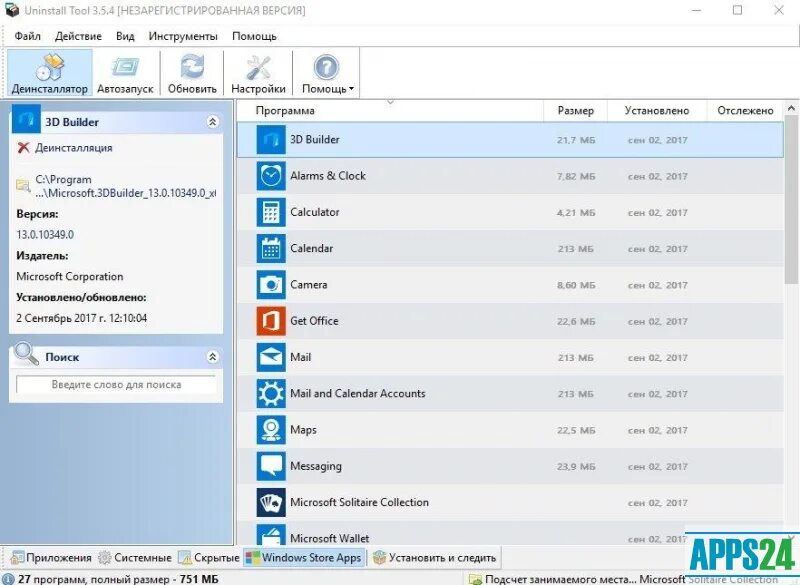Click the Messaging app icon
Viewport: 800px width, 585px height.
[x=270, y=466]
